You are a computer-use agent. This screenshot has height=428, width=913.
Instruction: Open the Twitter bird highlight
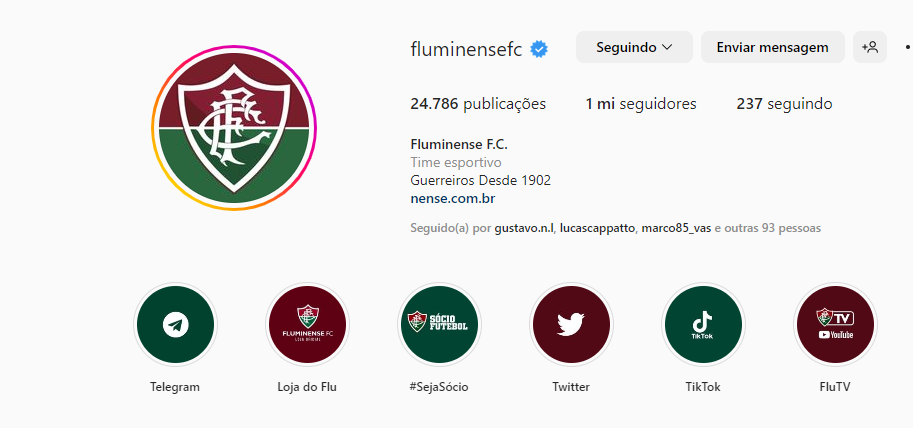pyautogui.click(x=571, y=324)
